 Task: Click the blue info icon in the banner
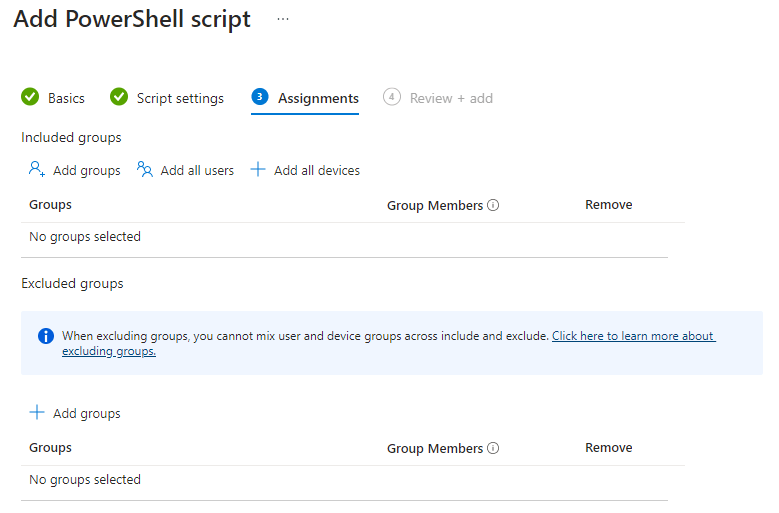45,336
